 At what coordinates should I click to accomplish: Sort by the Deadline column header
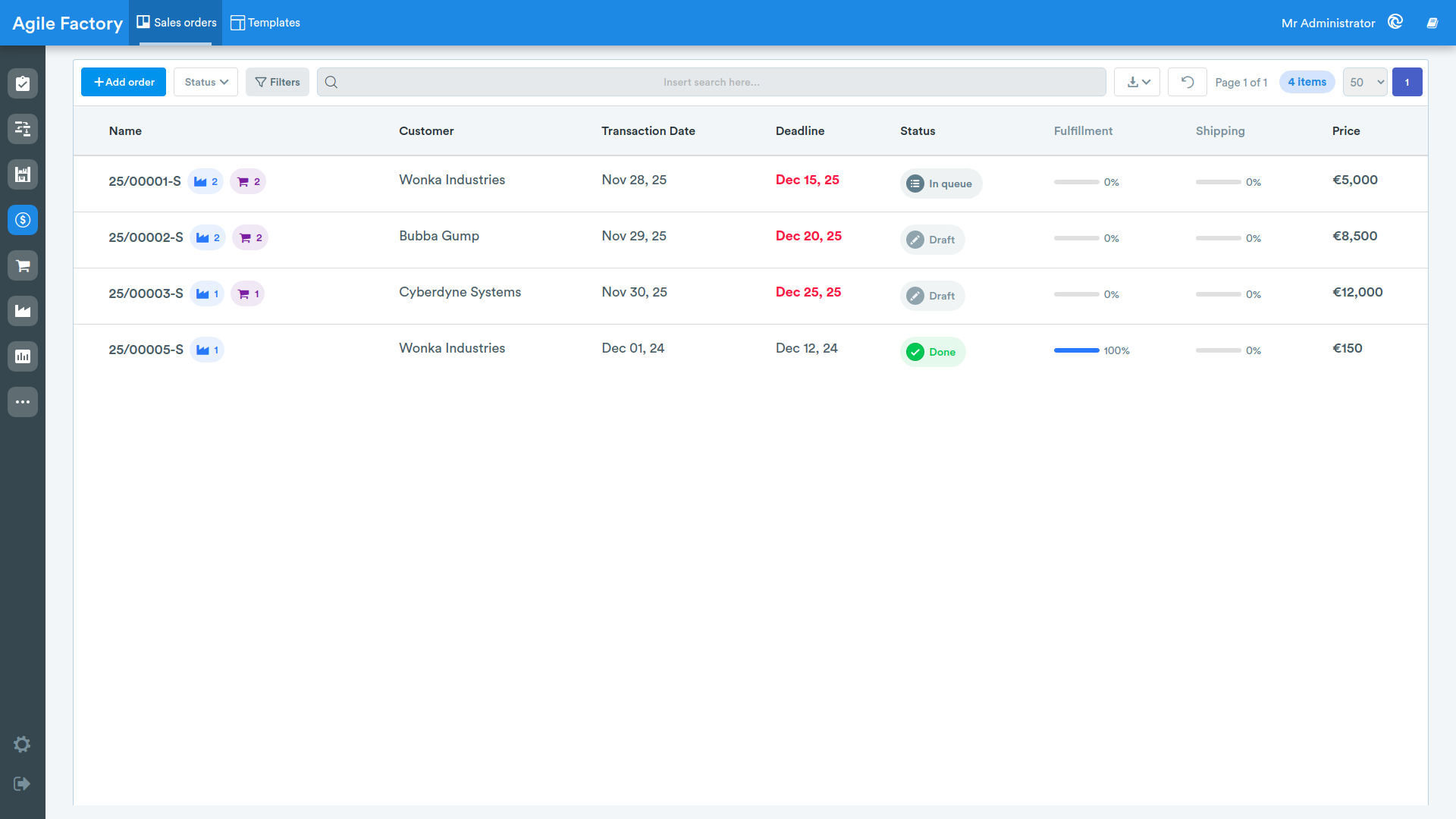[800, 130]
